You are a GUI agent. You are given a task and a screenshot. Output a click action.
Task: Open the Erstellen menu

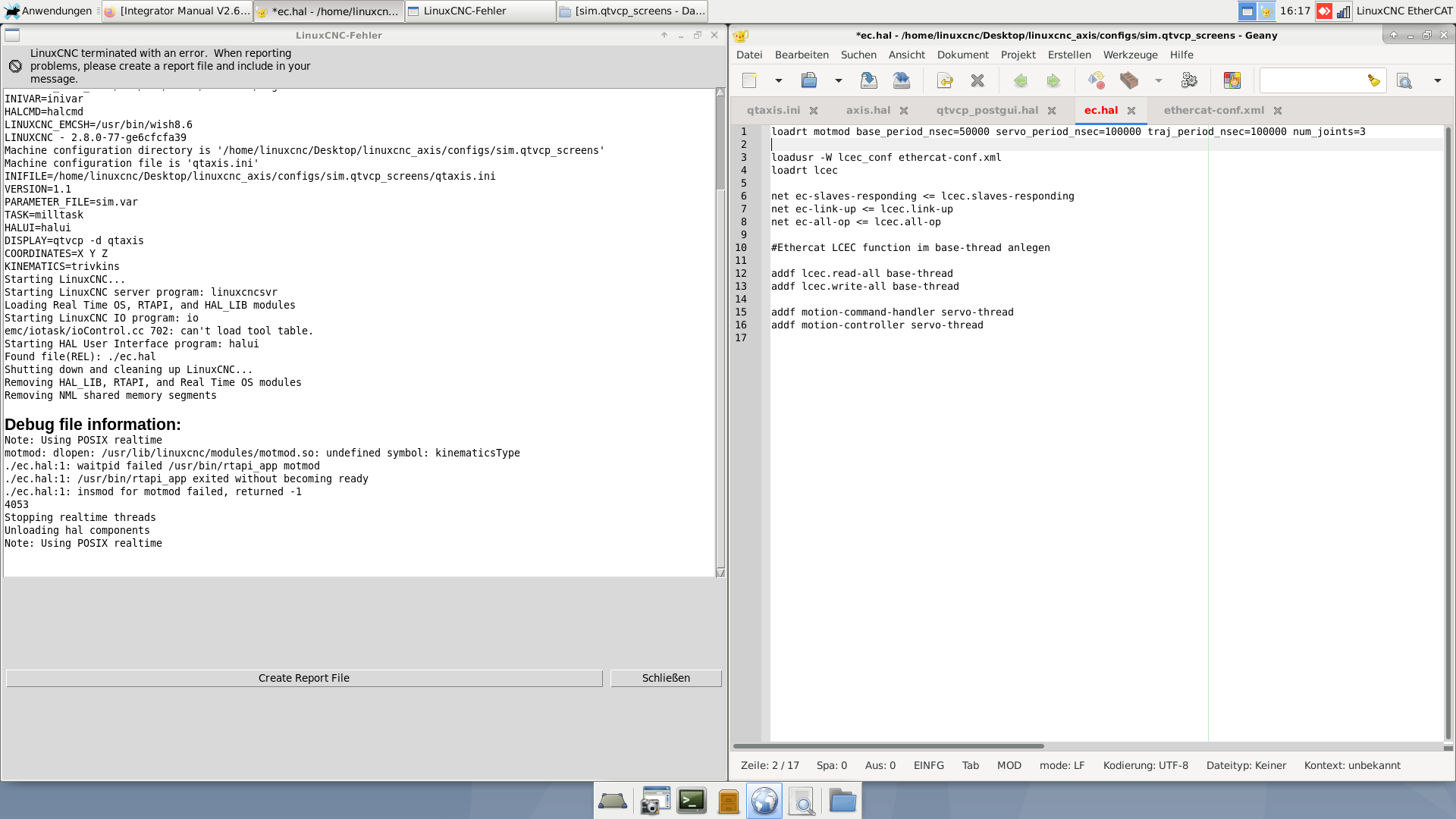1069,55
